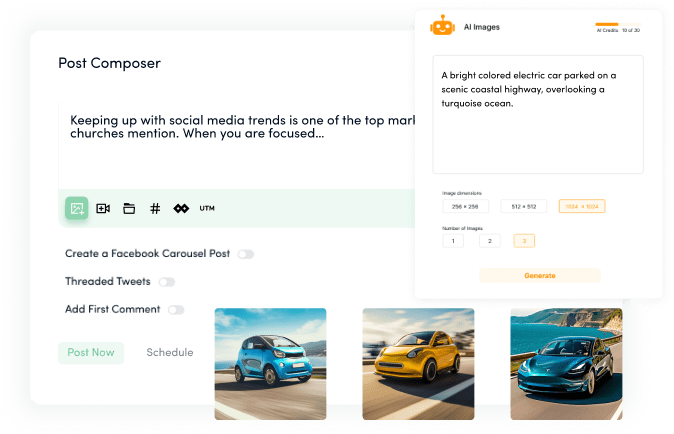This screenshot has width=674, height=434.
Task: Click the add image icon in composer toolbar
Action: (x=77, y=208)
